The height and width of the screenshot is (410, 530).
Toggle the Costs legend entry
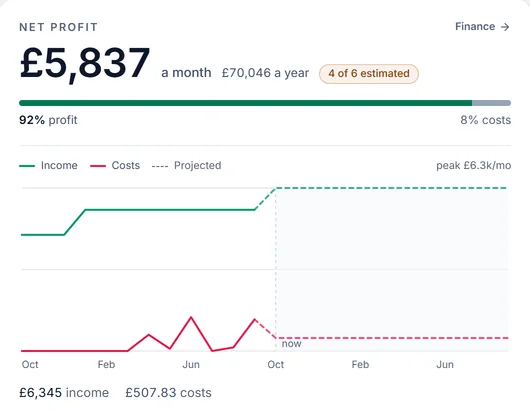[x=115, y=165]
